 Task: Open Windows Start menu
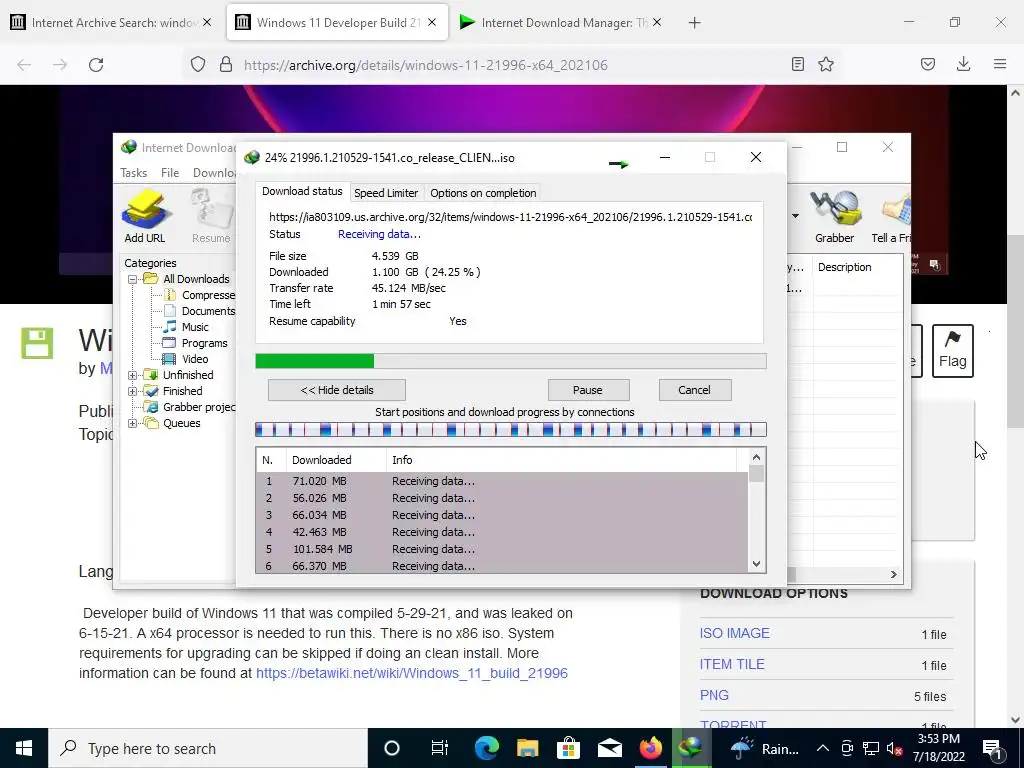[24, 748]
